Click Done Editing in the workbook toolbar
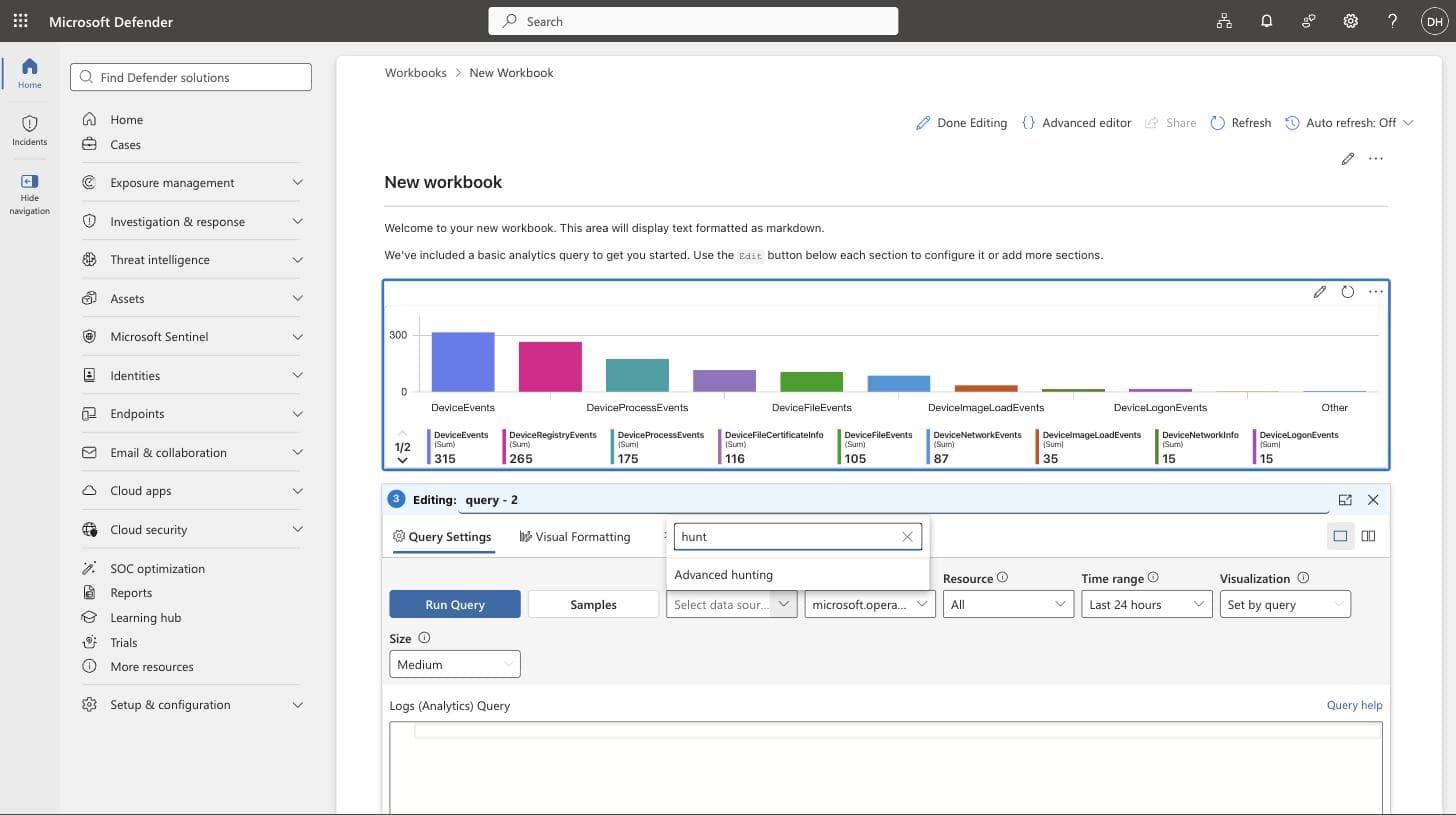The height and width of the screenshot is (815, 1456). click(x=961, y=123)
